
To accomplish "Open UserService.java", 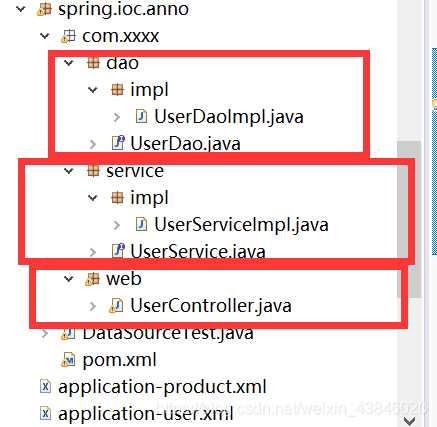I will (198, 252).
